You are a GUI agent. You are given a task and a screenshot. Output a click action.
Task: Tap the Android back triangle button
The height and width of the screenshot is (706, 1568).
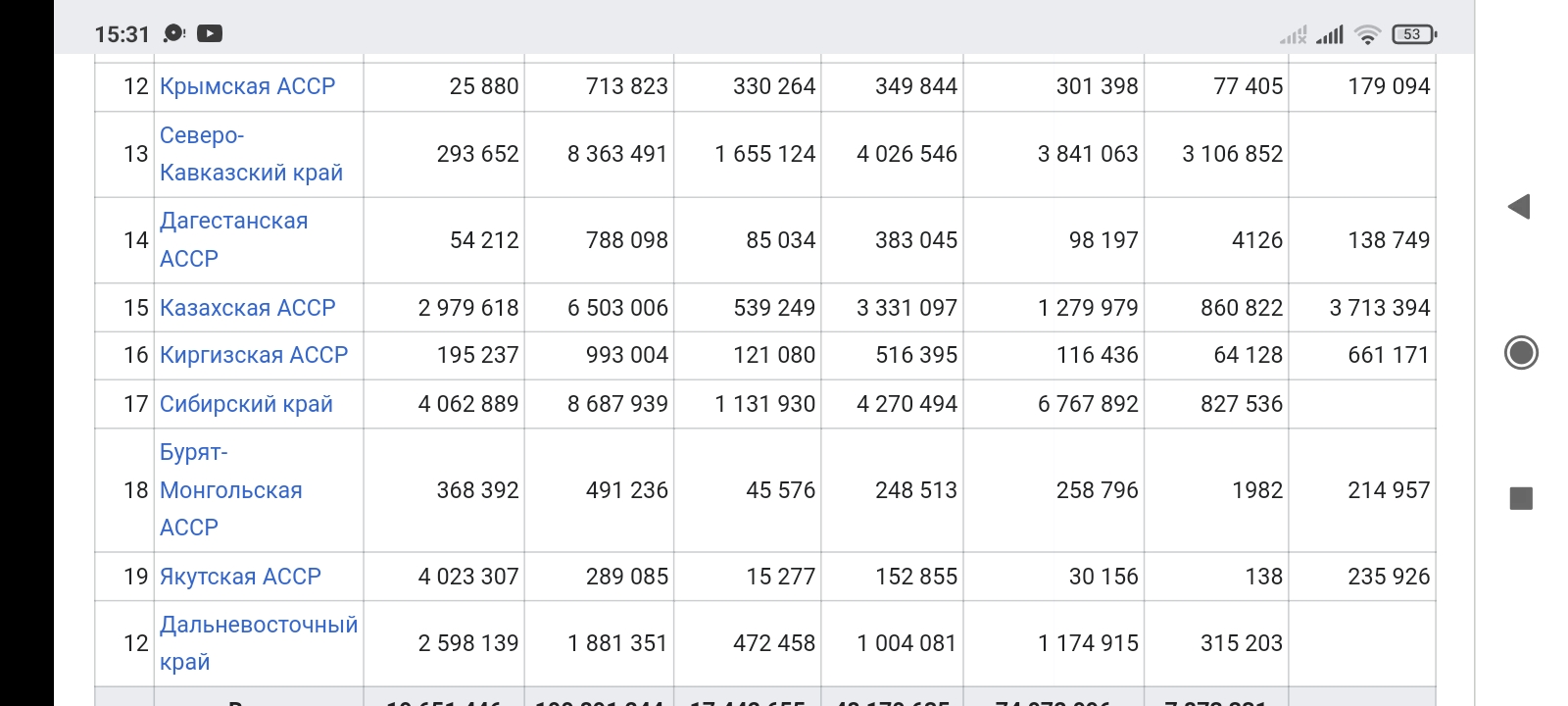(1519, 207)
